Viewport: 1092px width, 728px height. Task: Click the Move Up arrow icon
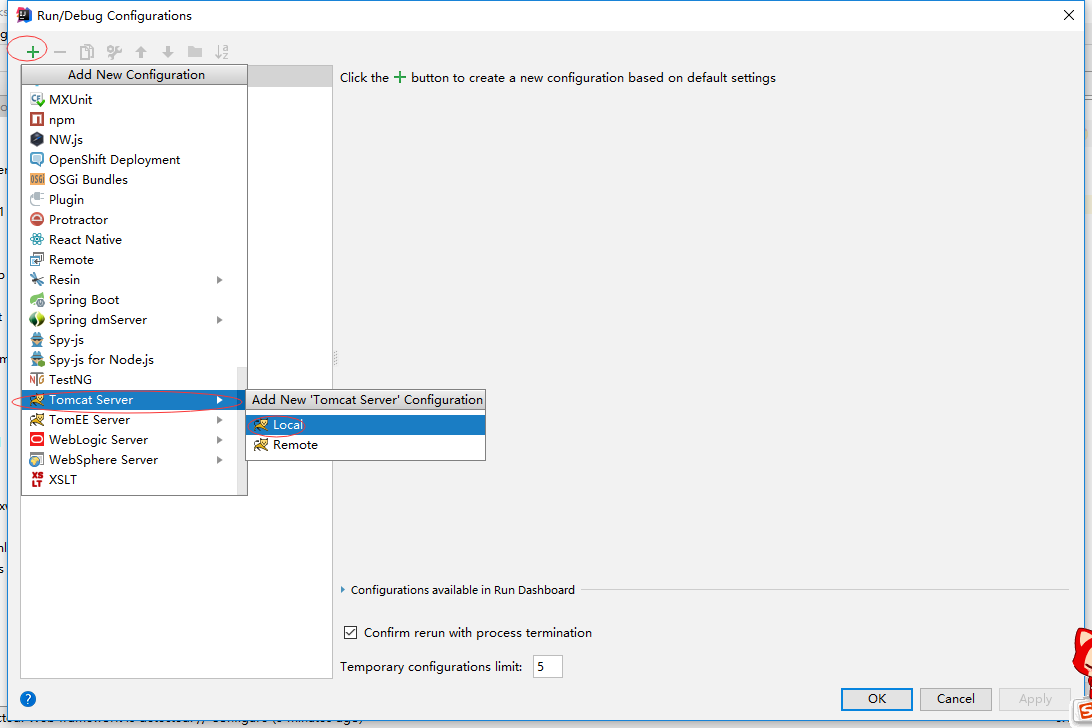pos(141,52)
